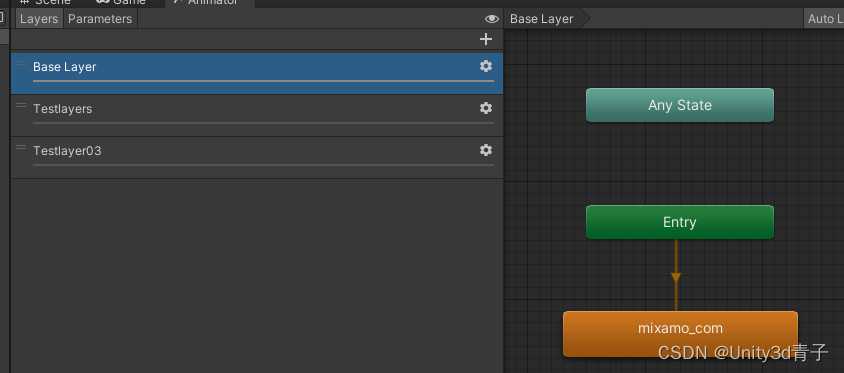Image resolution: width=844 pixels, height=373 pixels.
Task: Toggle the eye visibility icon in Animator
Action: [x=491, y=19]
